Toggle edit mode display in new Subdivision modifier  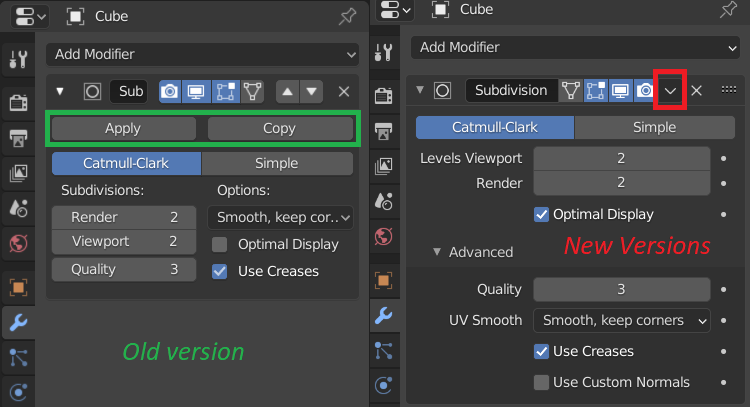[x=596, y=90]
